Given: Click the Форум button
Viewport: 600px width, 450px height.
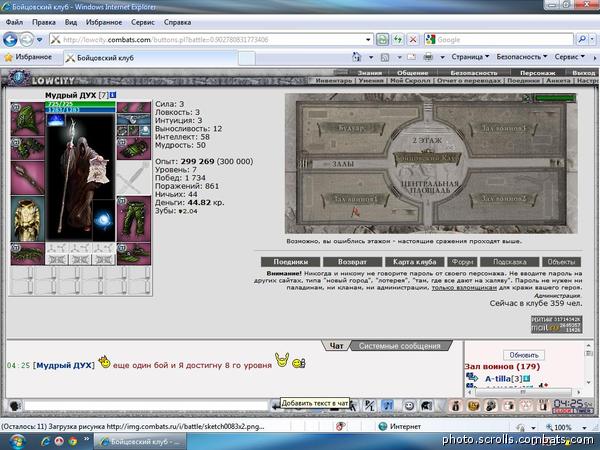Looking at the screenshot, I should [462, 262].
